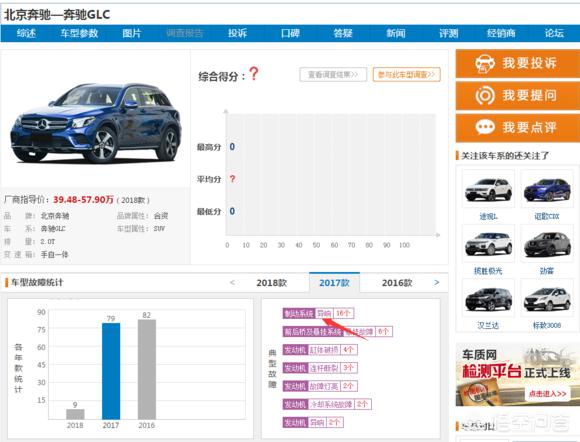
Task: Open the 汉兰达 car thumbnail
Action: pyautogui.click(x=489, y=298)
